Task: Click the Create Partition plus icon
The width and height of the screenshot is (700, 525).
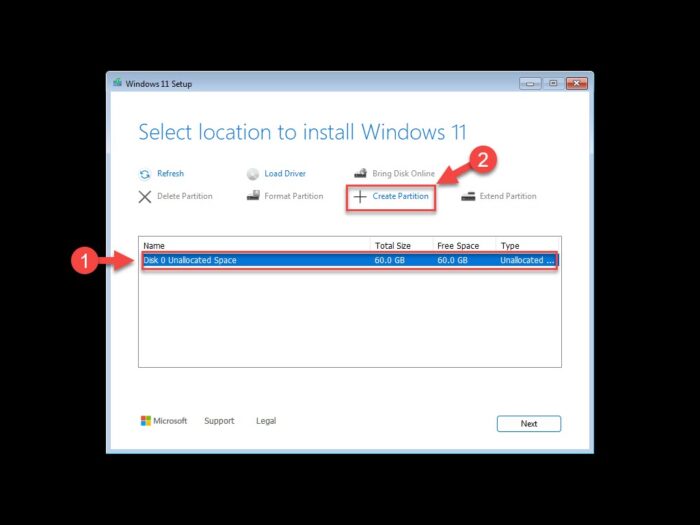Action: coord(360,196)
